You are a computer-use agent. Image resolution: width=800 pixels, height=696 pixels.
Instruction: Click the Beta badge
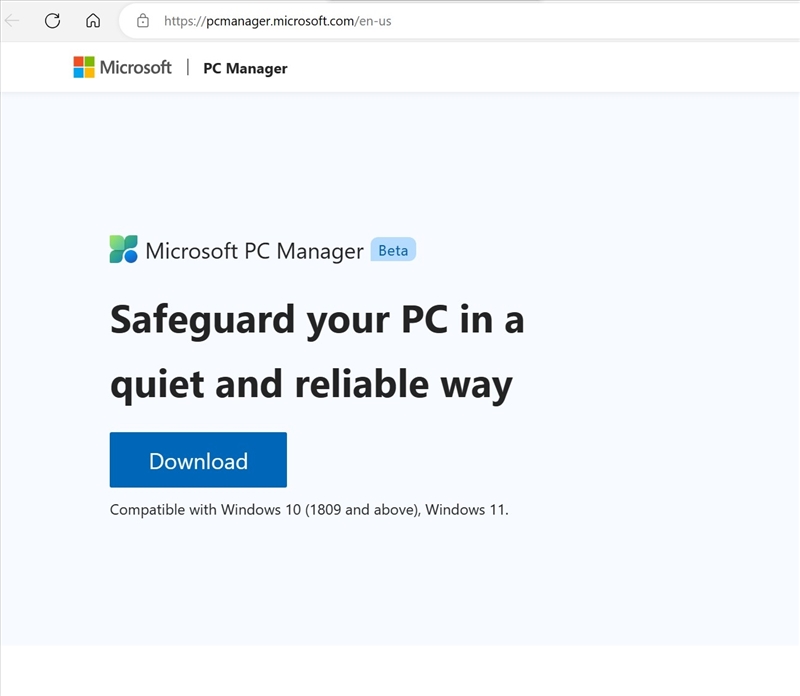click(393, 250)
